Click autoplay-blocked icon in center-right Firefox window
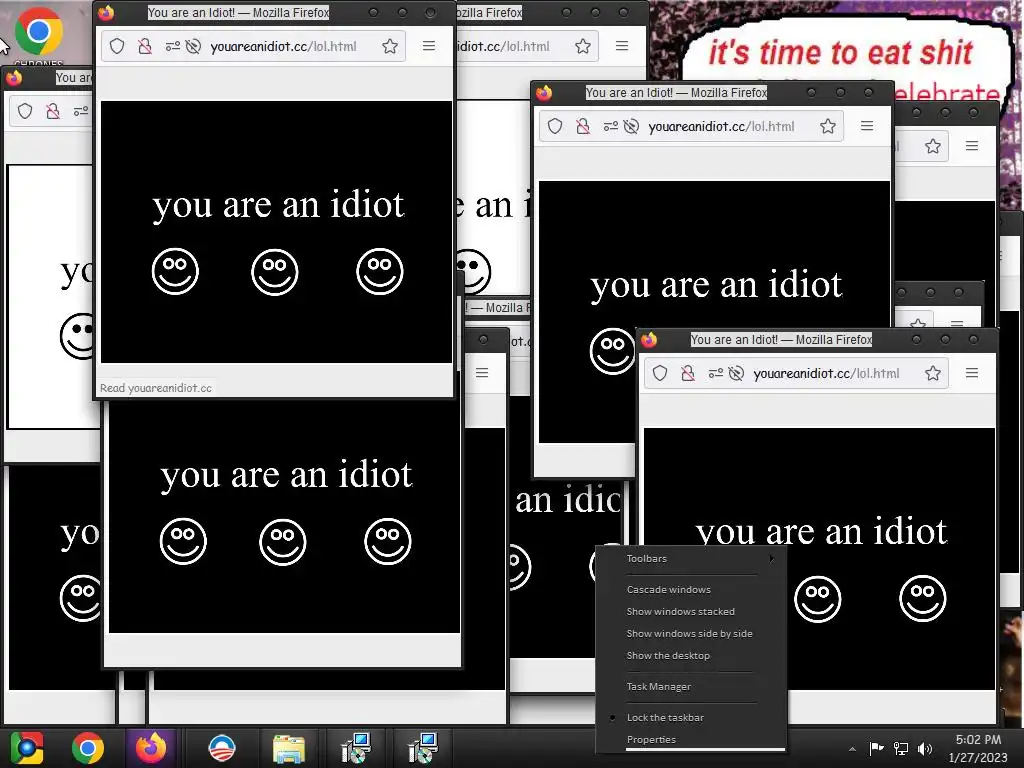 632,126
